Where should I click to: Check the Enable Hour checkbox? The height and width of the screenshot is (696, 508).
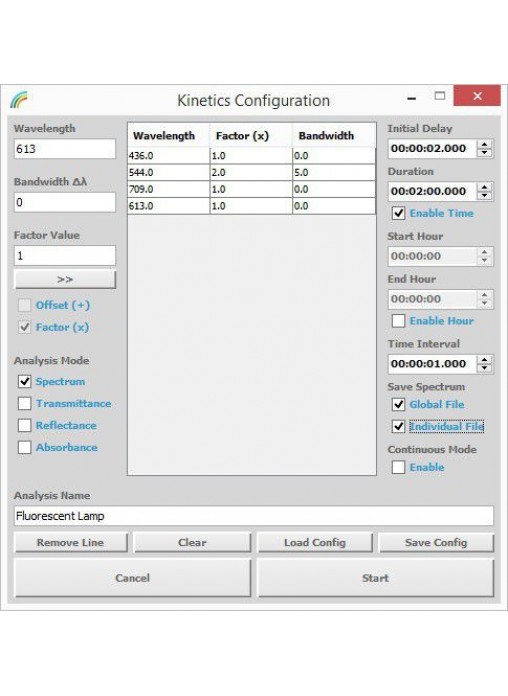398,321
